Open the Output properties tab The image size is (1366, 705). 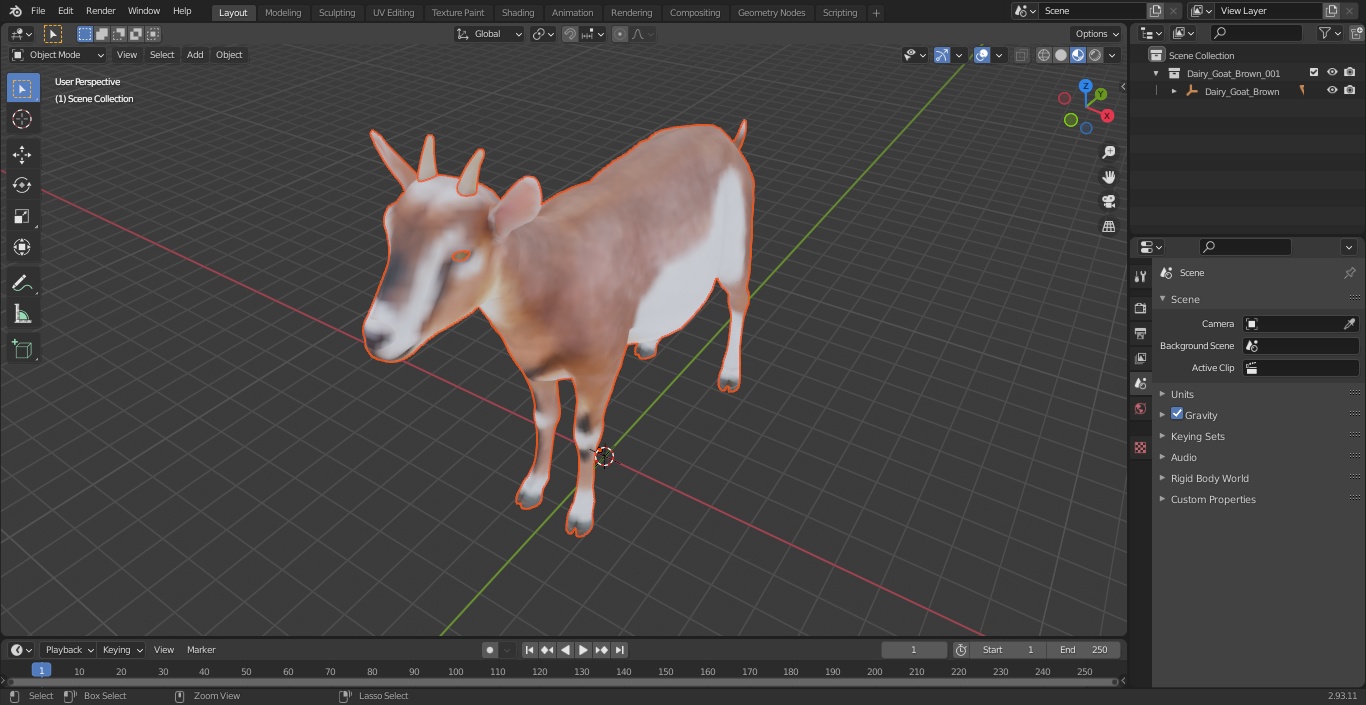click(x=1140, y=333)
